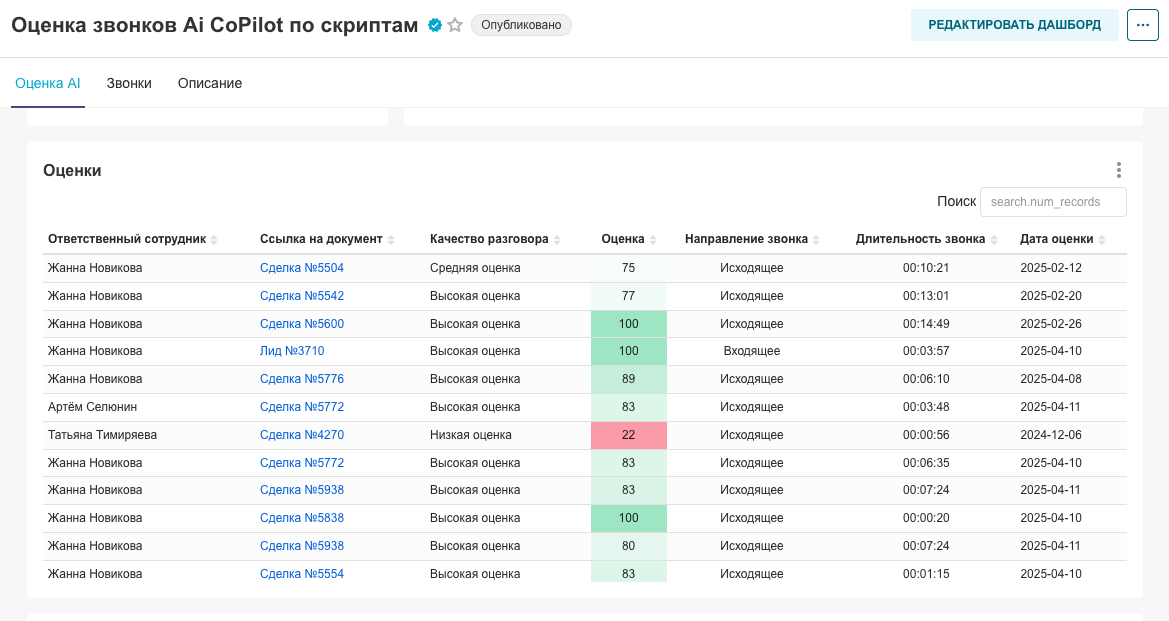Open the Сделка №5504 link
The width and height of the screenshot is (1169, 621).
302,268
